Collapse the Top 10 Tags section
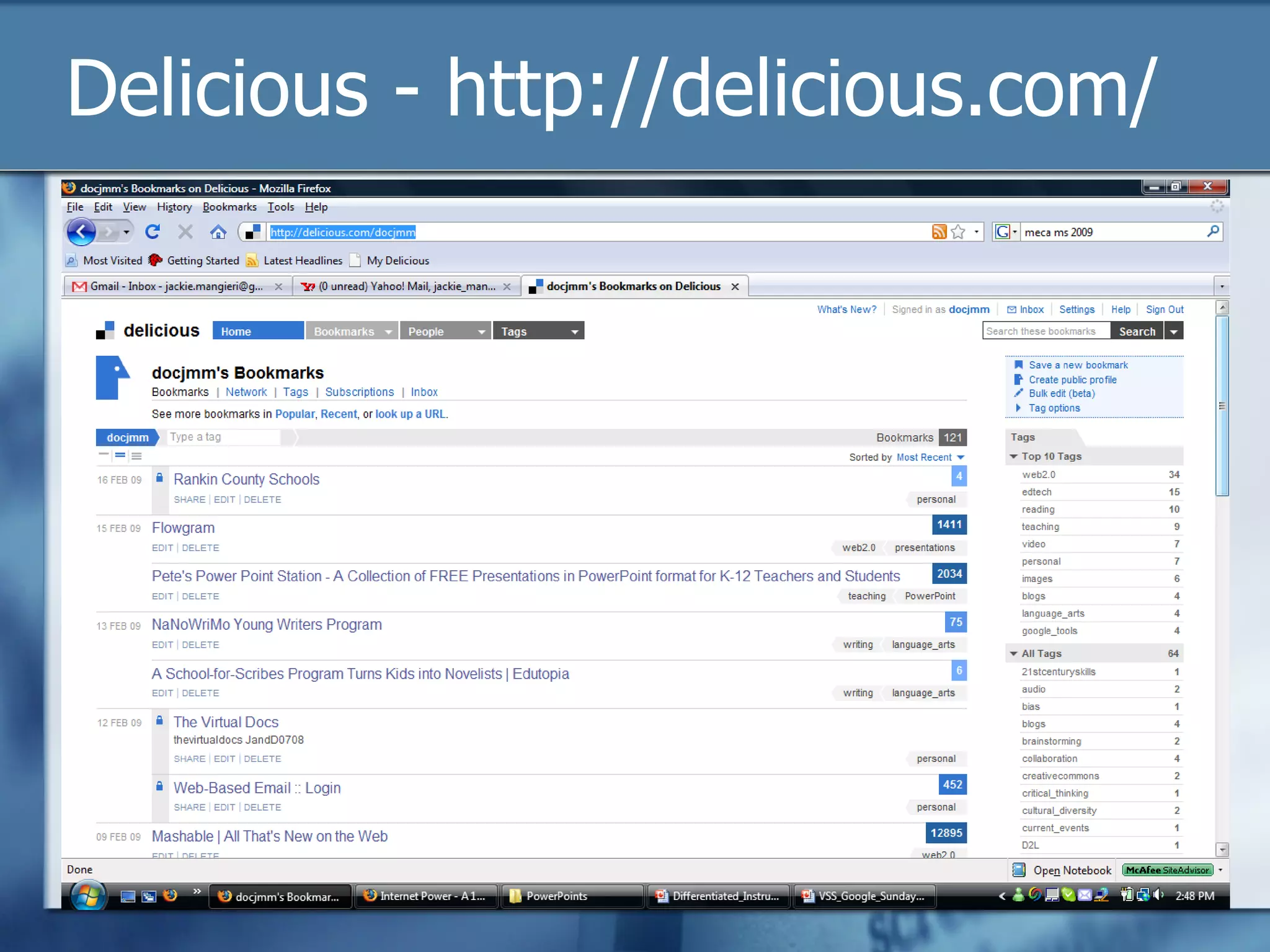1270x952 pixels. [1013, 456]
